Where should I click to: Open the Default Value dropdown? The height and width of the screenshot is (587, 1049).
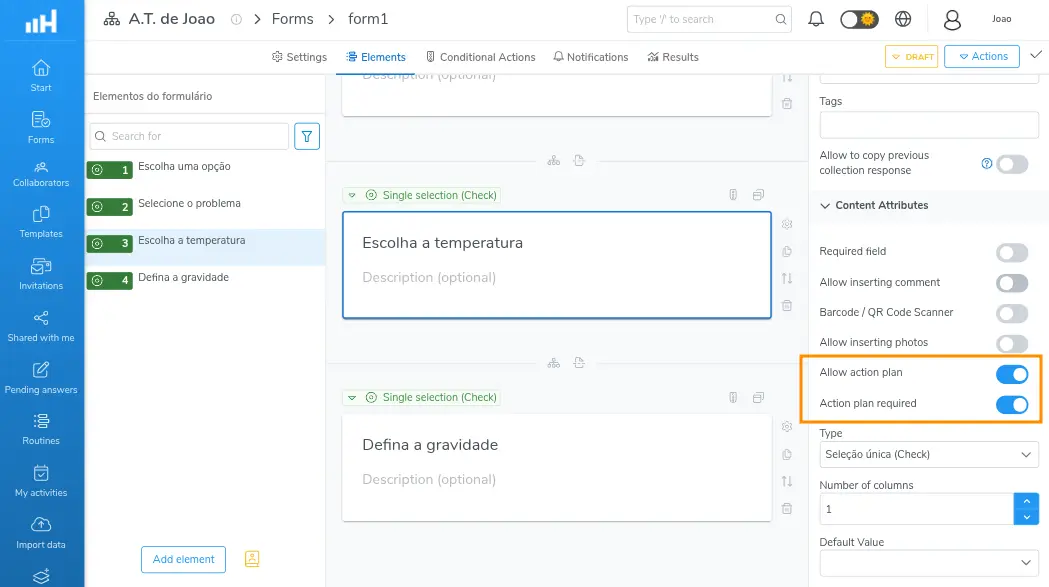pos(929,563)
